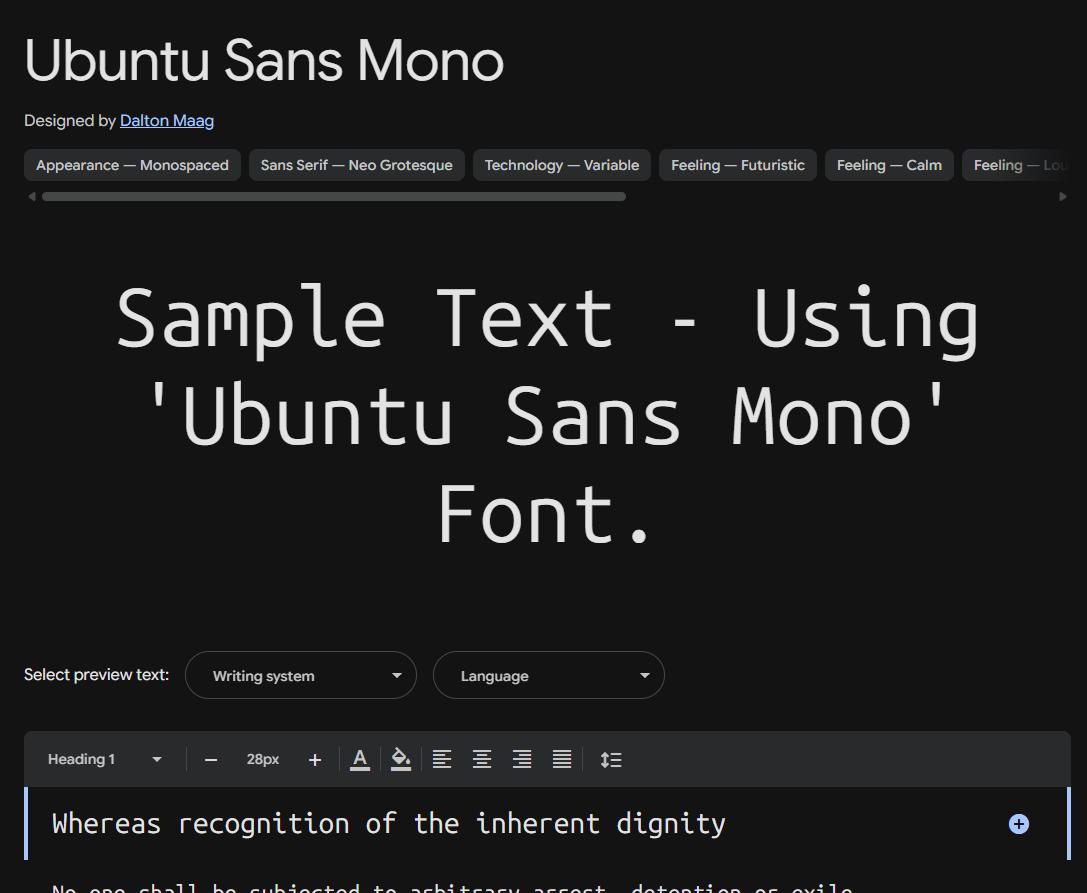Decrease font size with minus button
The height and width of the screenshot is (893, 1087).
[x=211, y=760]
